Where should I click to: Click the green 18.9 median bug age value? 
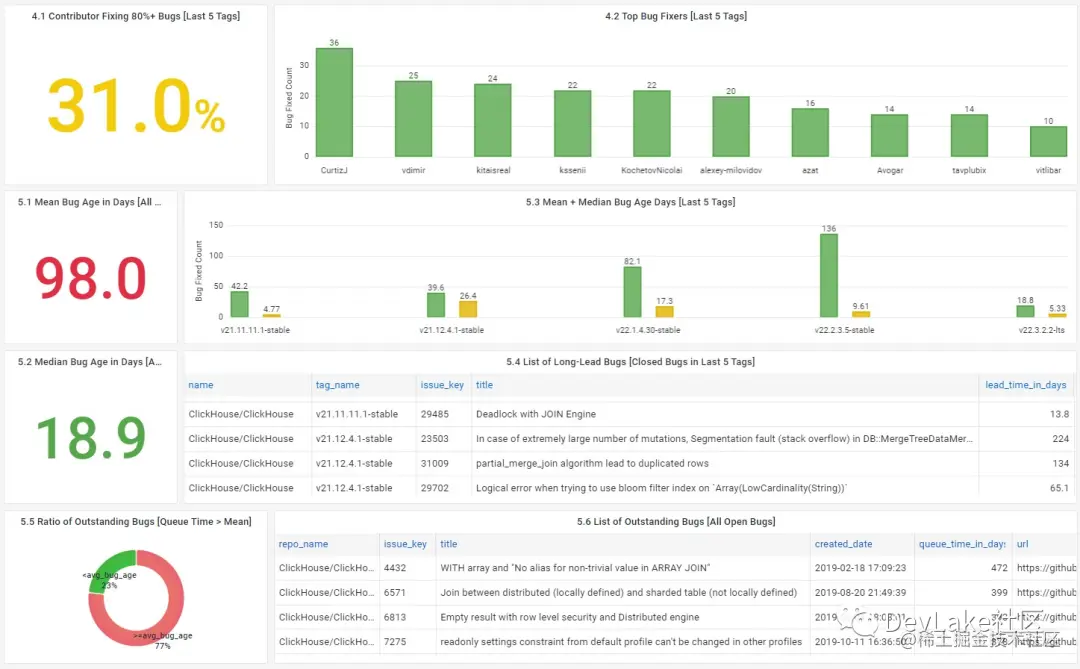90,438
